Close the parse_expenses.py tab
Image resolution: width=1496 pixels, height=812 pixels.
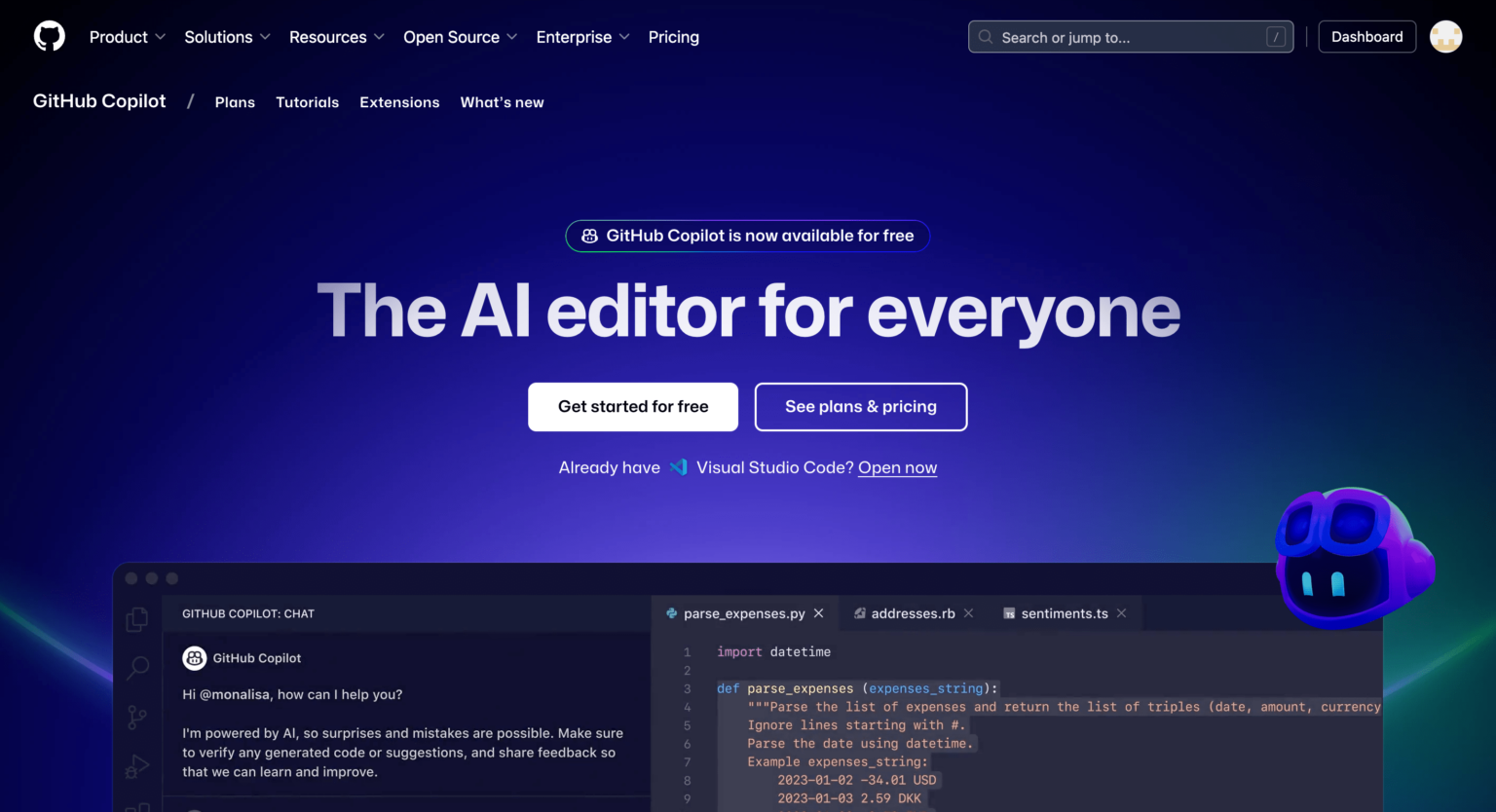click(x=819, y=613)
